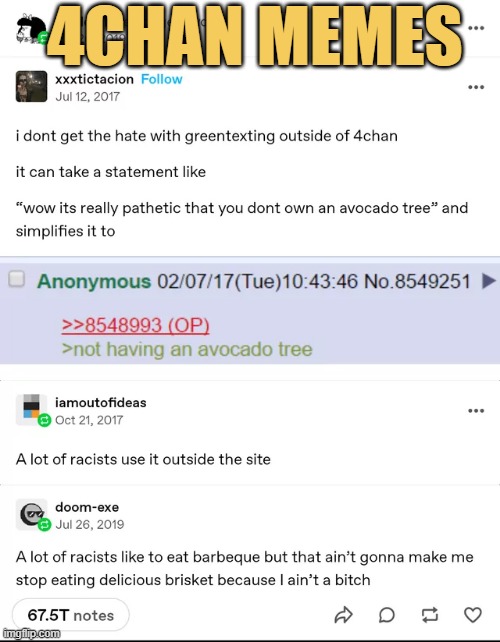Expand the arrow menu beside No.8549251
The height and width of the screenshot is (642, 500).
click(x=489, y=281)
